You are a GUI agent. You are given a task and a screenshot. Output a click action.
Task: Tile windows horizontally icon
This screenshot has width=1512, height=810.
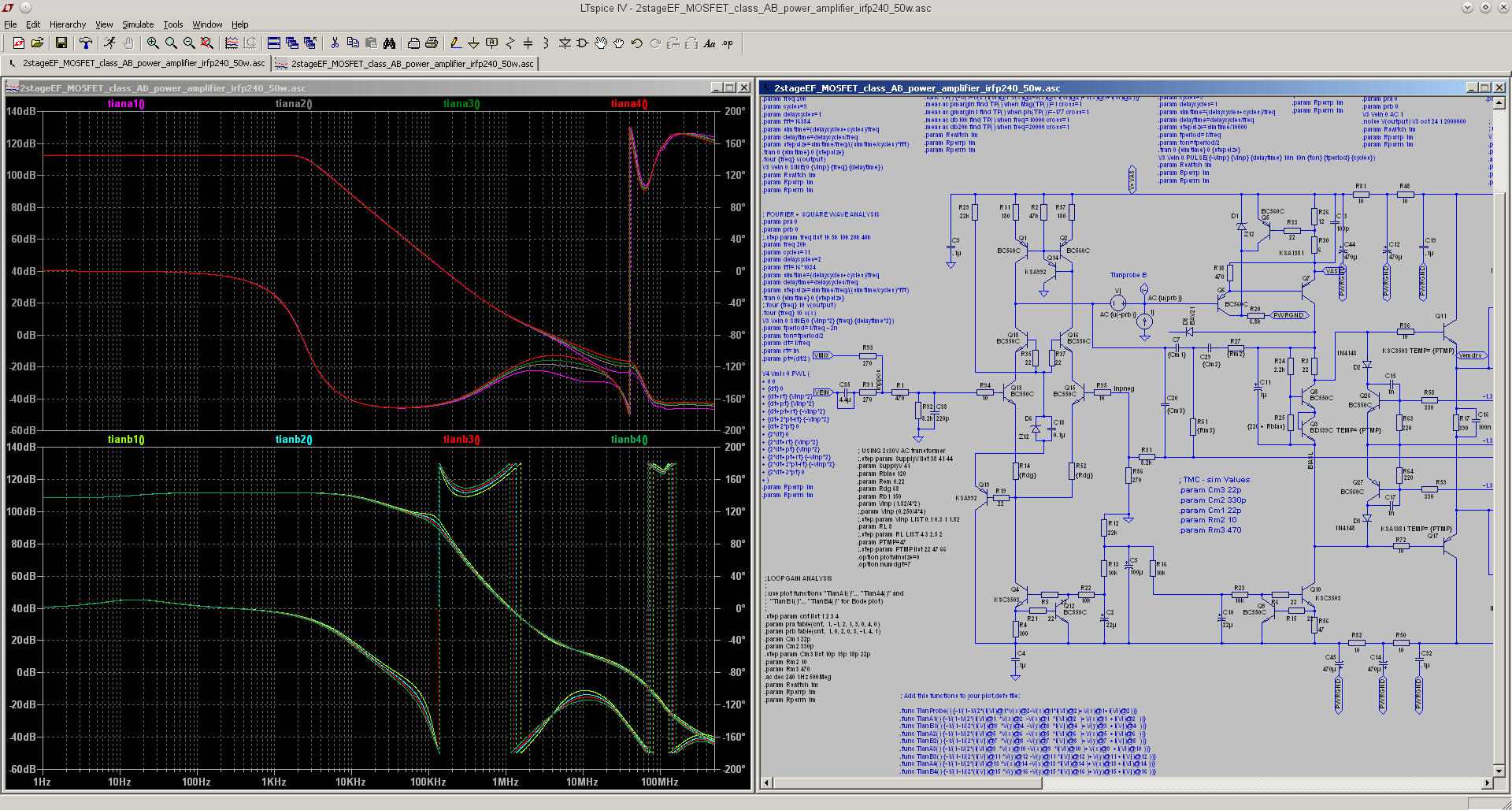(274, 43)
